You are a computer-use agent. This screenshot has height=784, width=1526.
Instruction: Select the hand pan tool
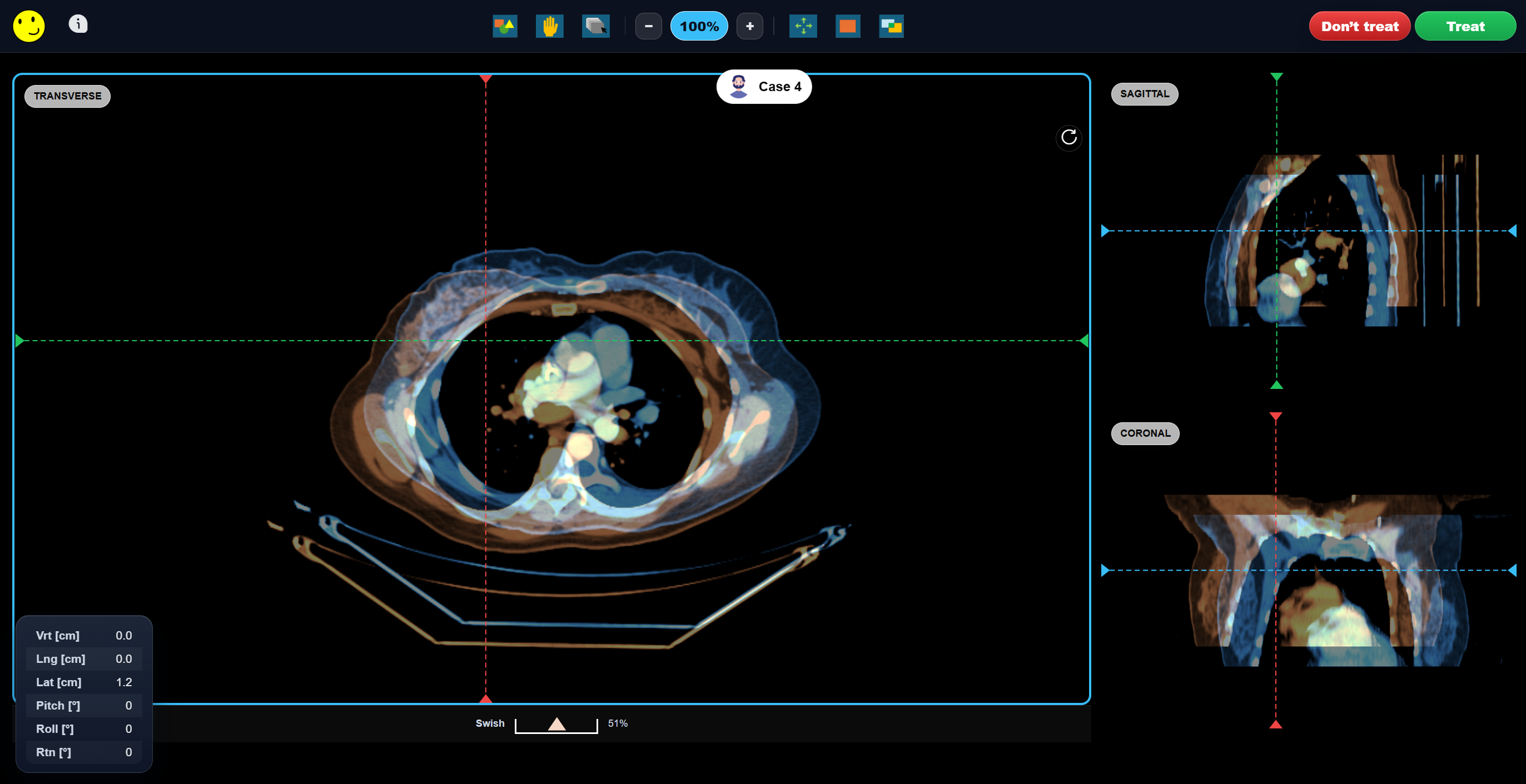tap(550, 26)
